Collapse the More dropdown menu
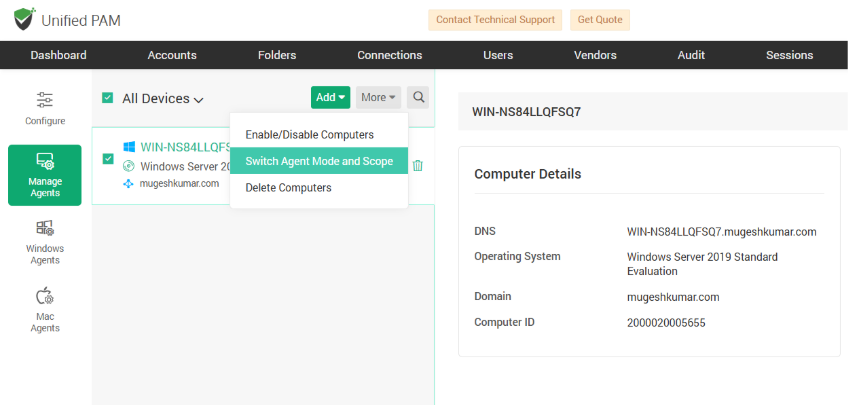 pos(378,97)
